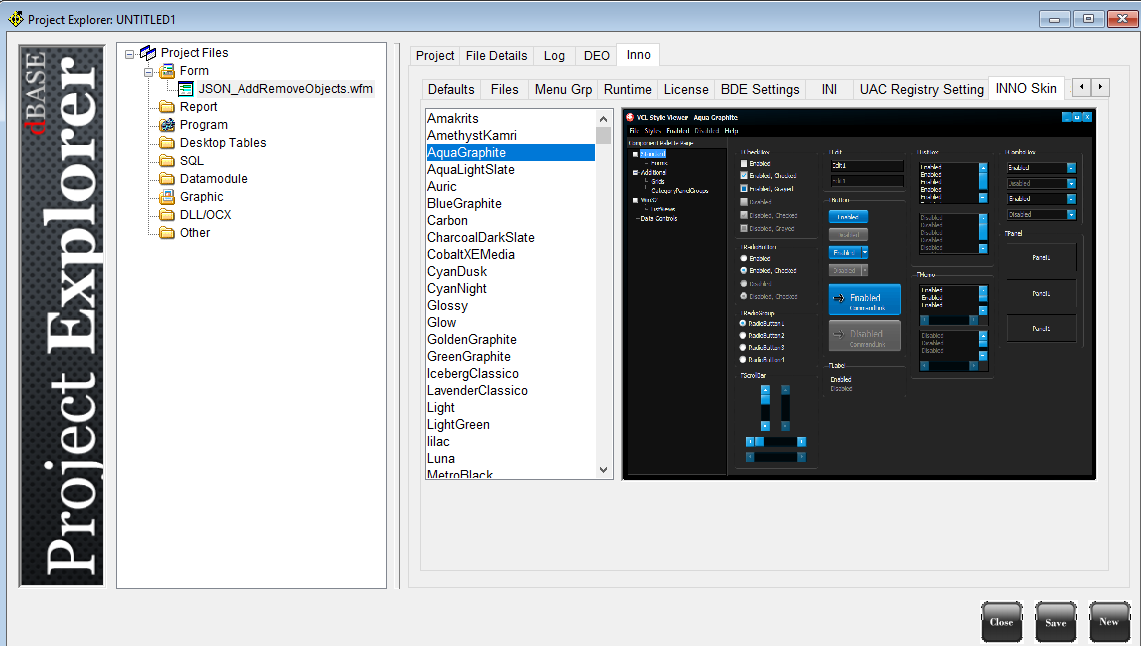Select the BlueGraphite skin
Image resolution: width=1141 pixels, height=646 pixels.
[x=510, y=204]
